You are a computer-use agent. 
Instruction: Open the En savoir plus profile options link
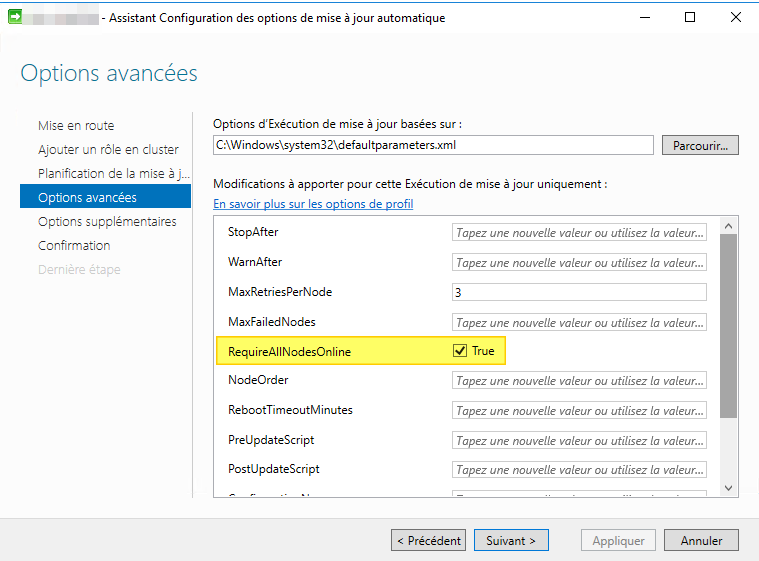pyautogui.click(x=313, y=204)
